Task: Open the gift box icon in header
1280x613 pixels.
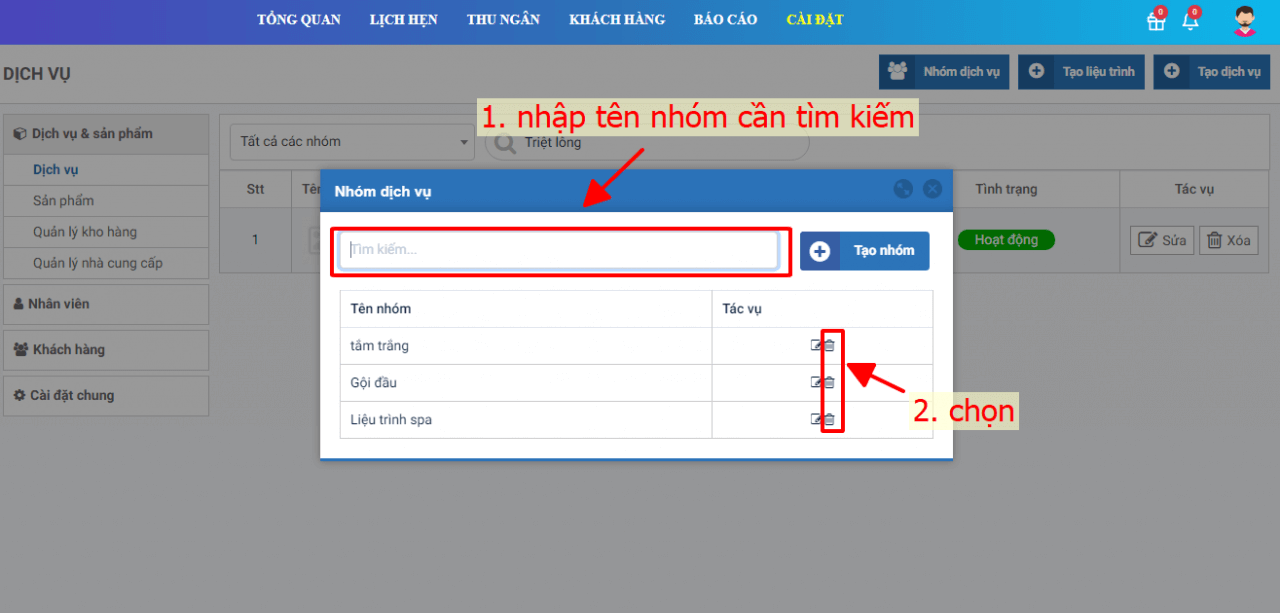Action: [1156, 21]
